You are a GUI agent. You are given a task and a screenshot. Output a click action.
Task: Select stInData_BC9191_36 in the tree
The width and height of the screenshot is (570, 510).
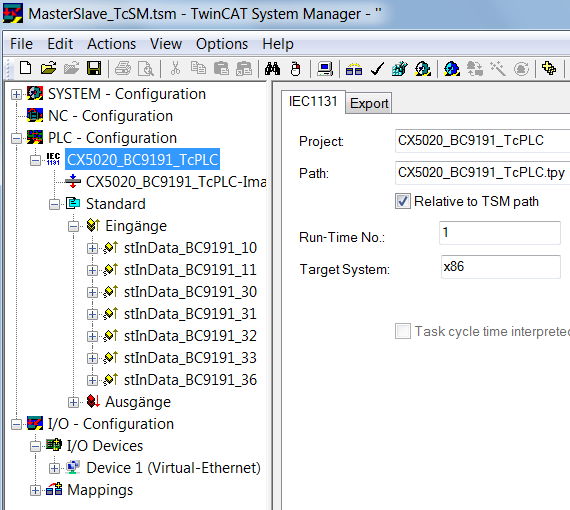[190, 380]
